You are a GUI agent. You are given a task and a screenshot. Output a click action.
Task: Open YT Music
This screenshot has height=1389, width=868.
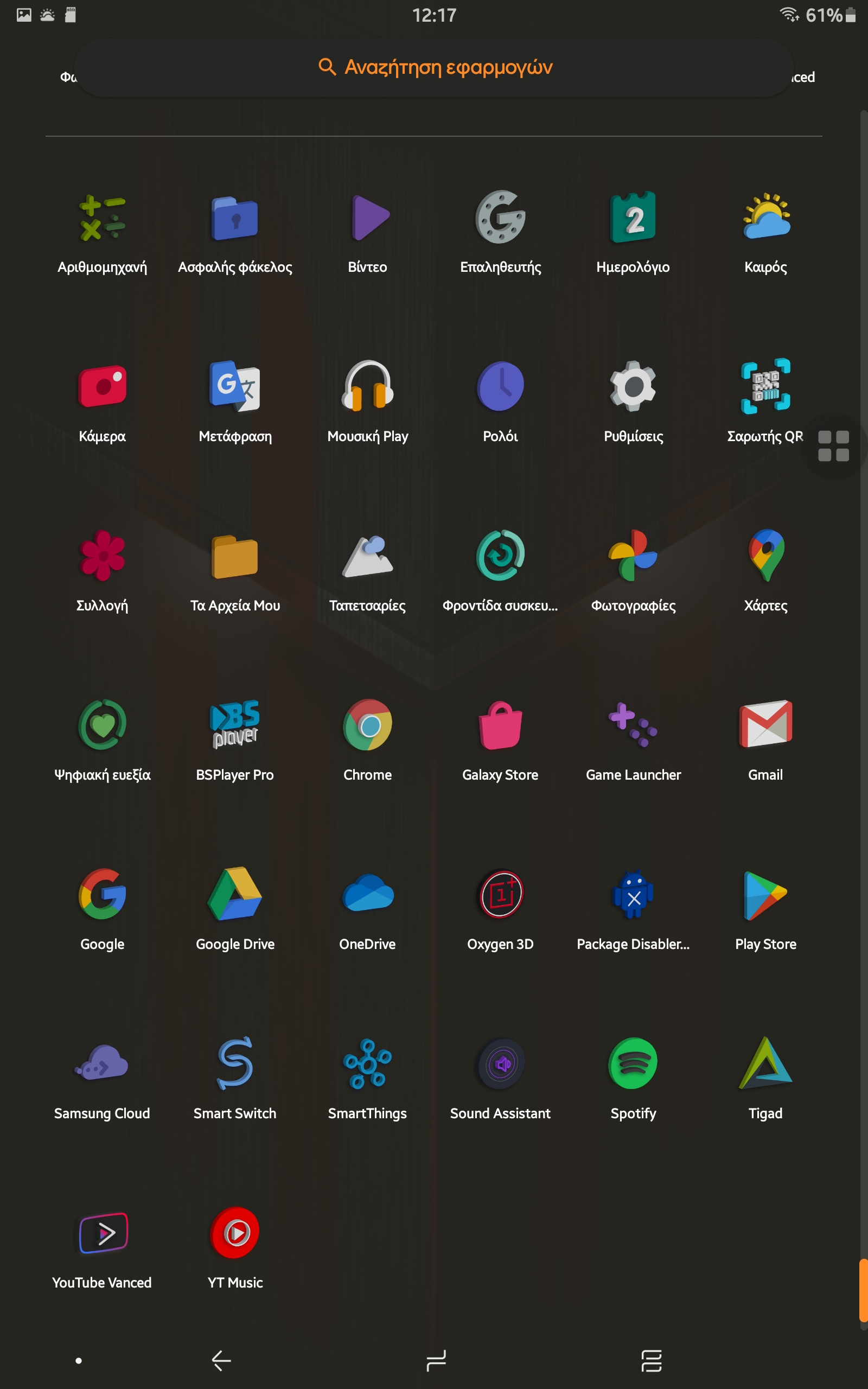pyautogui.click(x=235, y=1233)
